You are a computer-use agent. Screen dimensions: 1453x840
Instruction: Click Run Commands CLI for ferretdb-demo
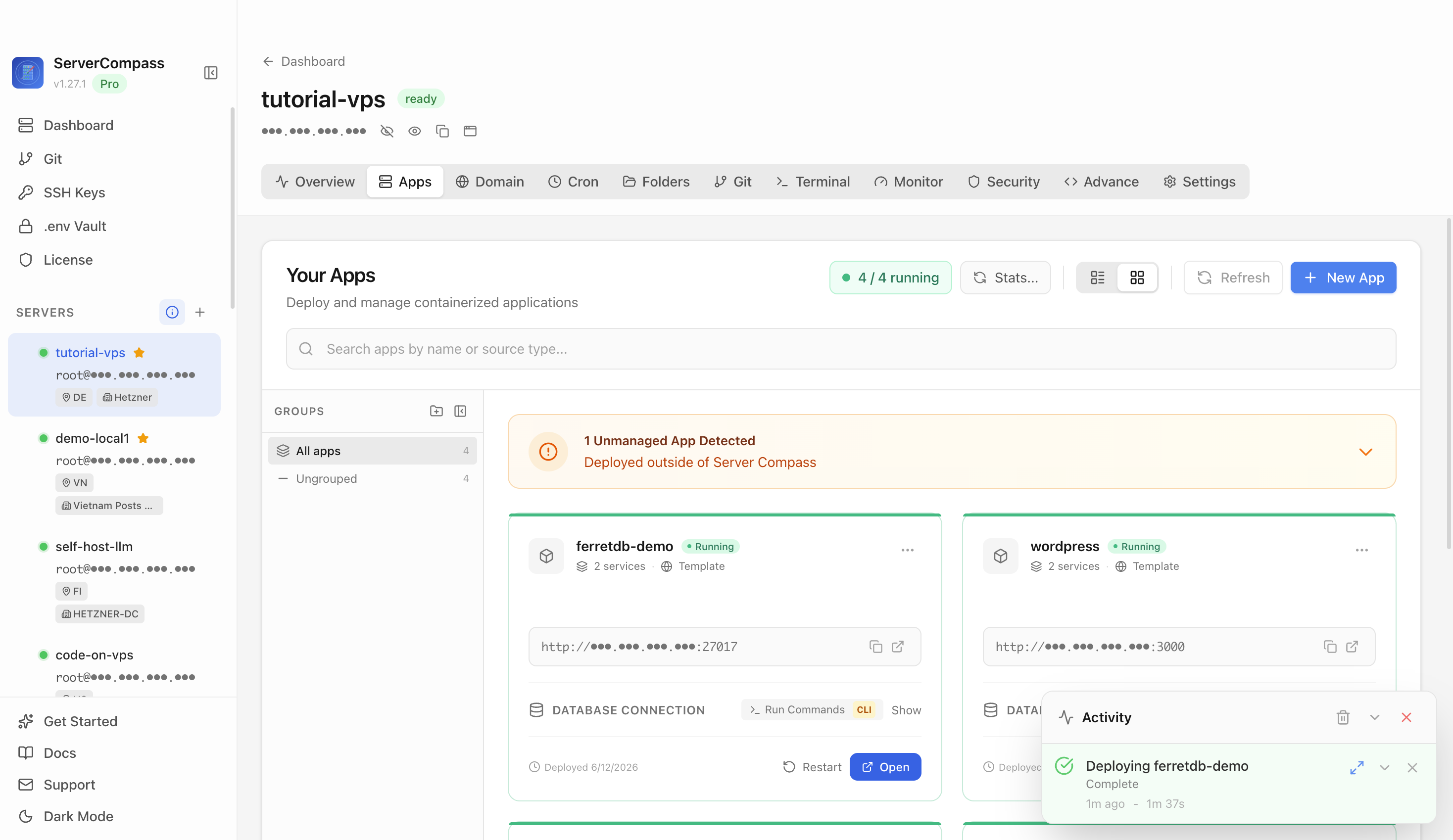[x=812, y=710]
